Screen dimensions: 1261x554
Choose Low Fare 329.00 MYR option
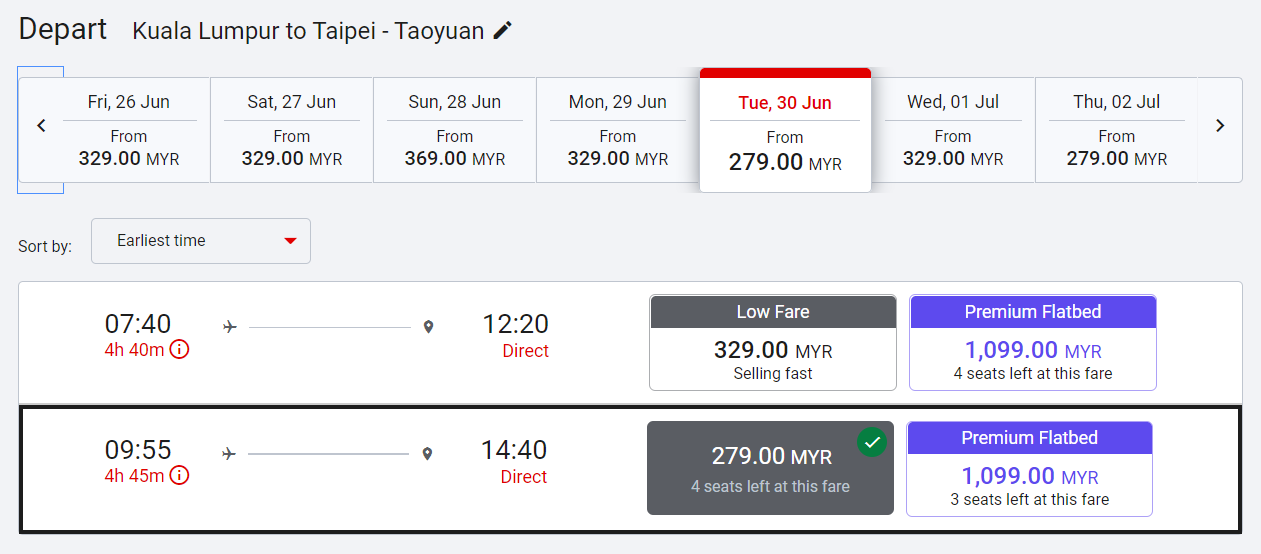[x=773, y=343]
